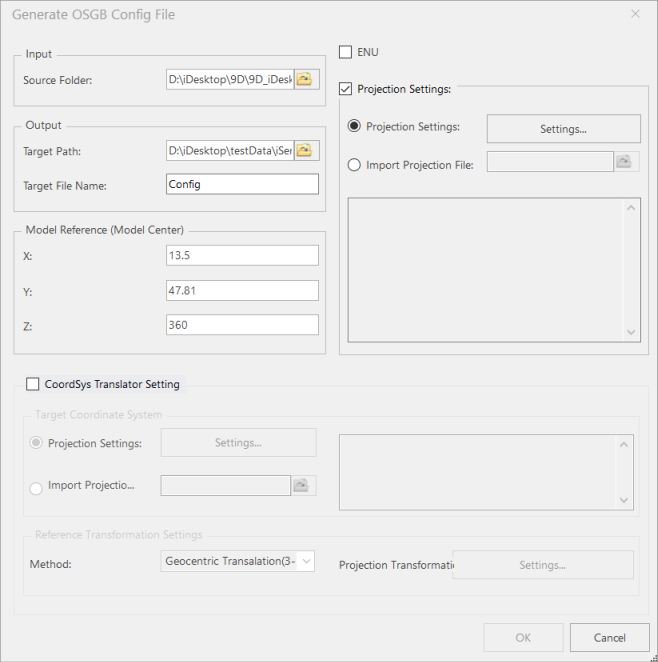Viewport: 658px width, 662px height.
Task: Click the Source Folder browse folder icon
Action: click(x=306, y=79)
